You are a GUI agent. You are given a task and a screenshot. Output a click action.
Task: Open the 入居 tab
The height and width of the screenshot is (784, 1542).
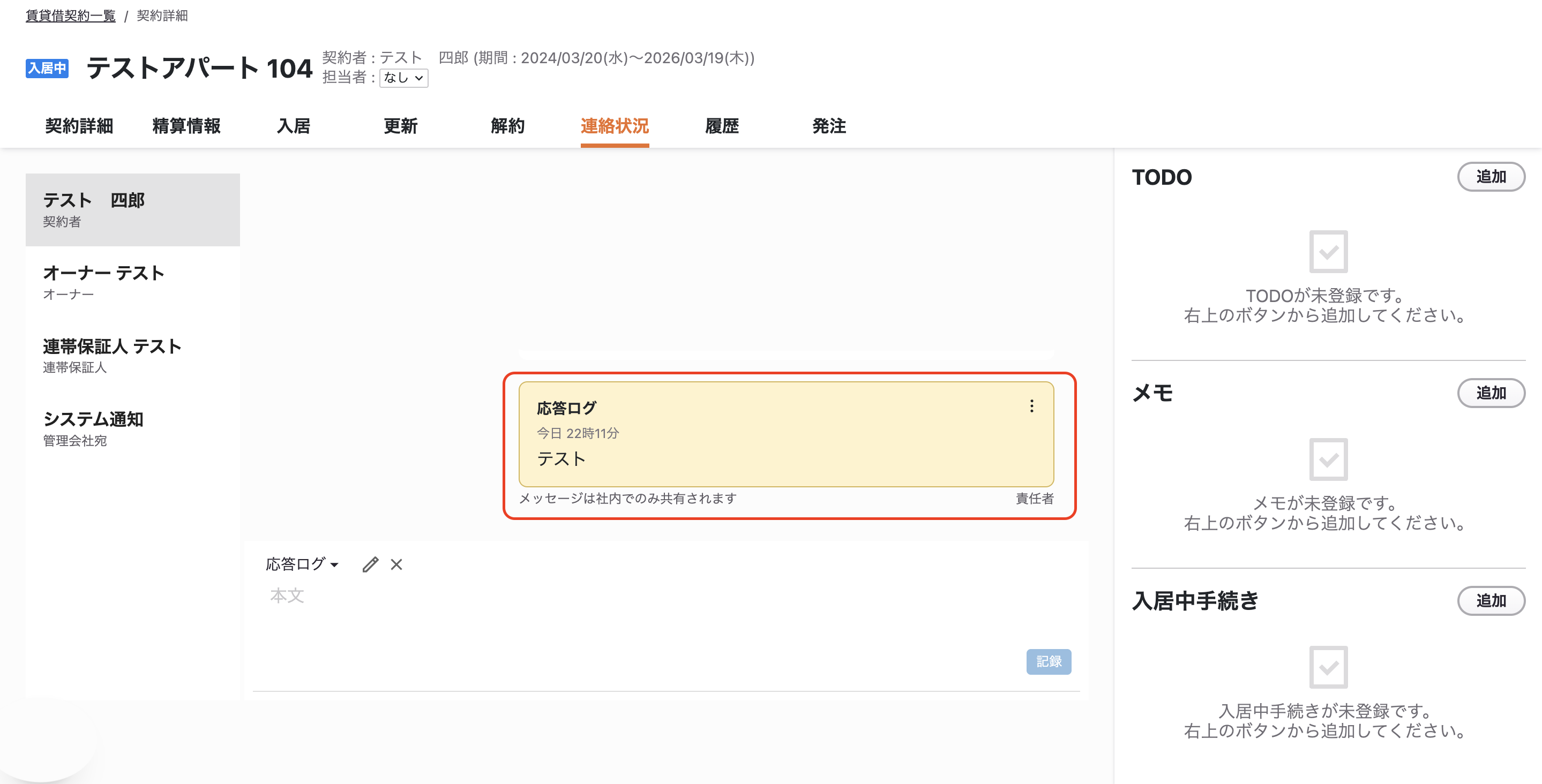point(293,126)
